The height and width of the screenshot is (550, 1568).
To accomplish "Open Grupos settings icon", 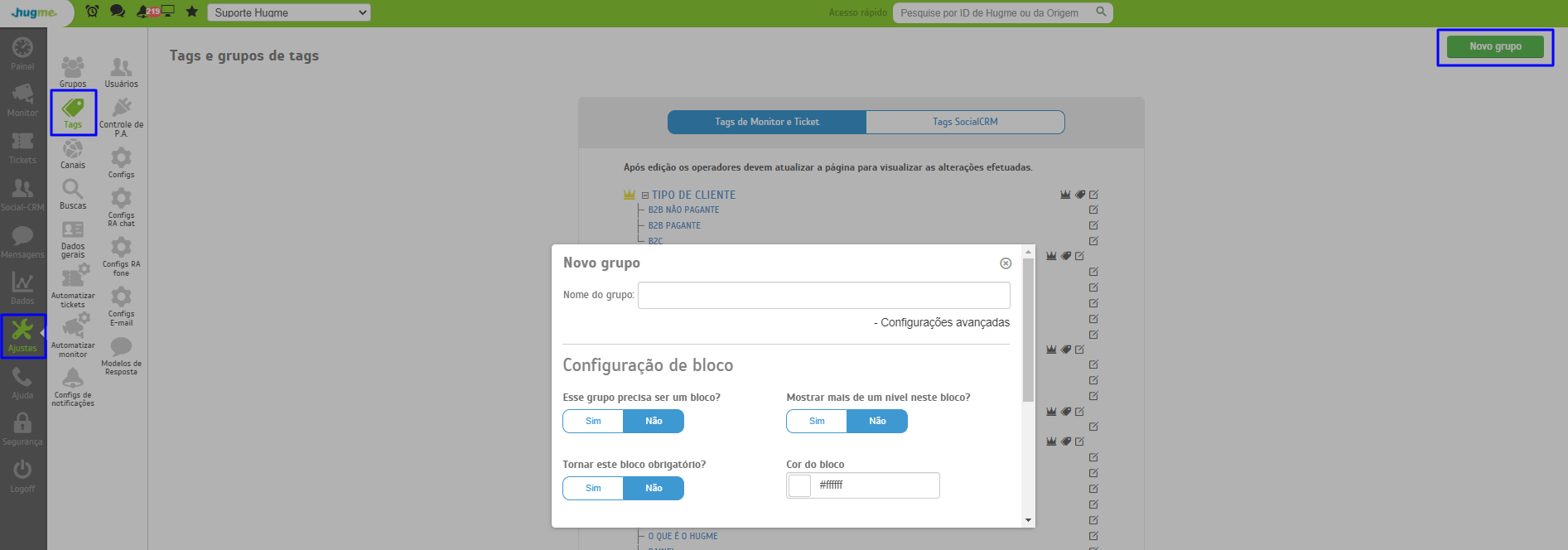I will point(73,72).
